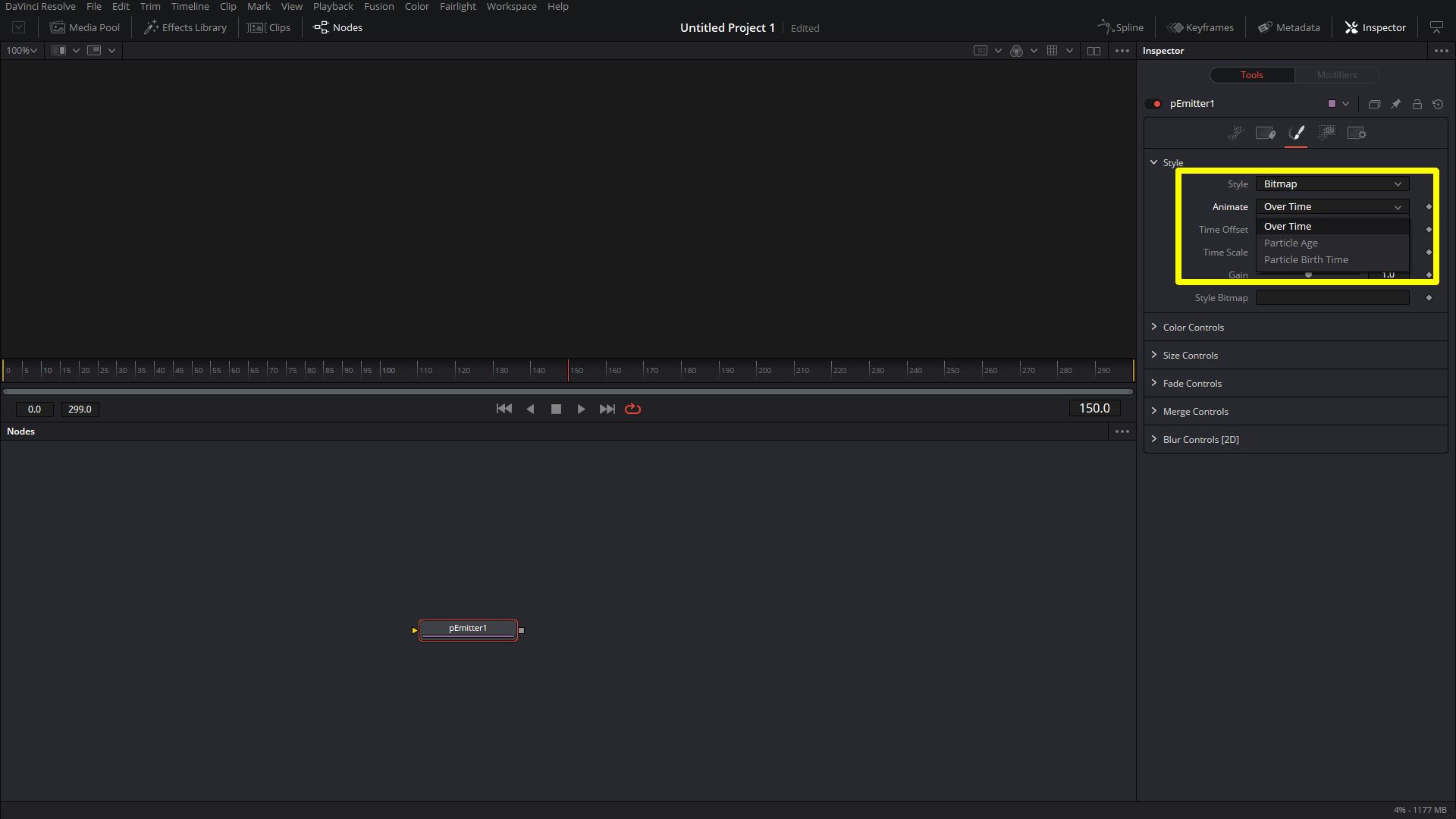Screen dimensions: 1456x819
Task: Toggle the Clips panel
Action: point(270,27)
